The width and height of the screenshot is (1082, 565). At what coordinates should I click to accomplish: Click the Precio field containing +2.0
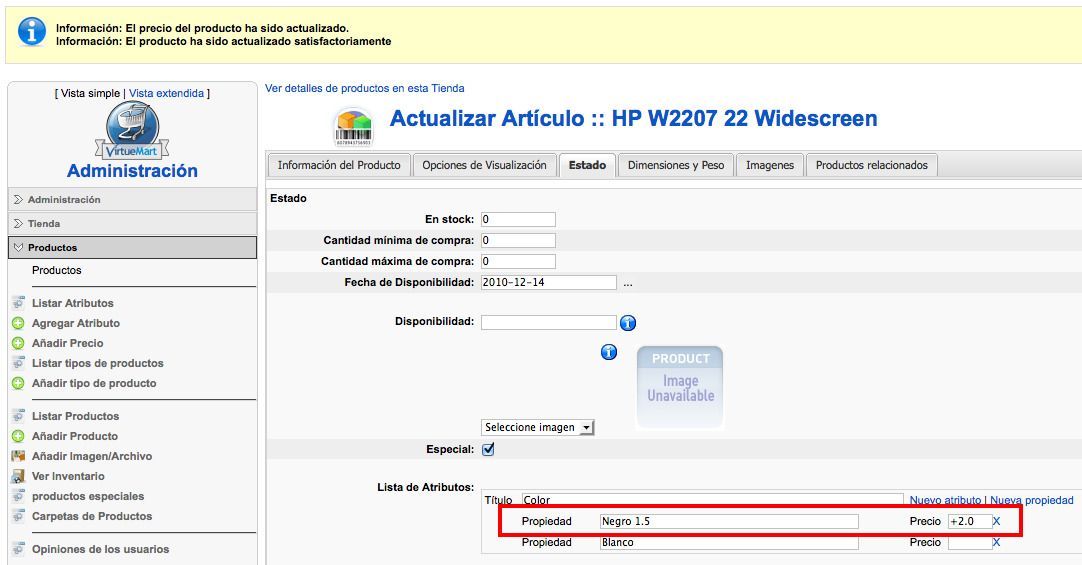pos(970,522)
